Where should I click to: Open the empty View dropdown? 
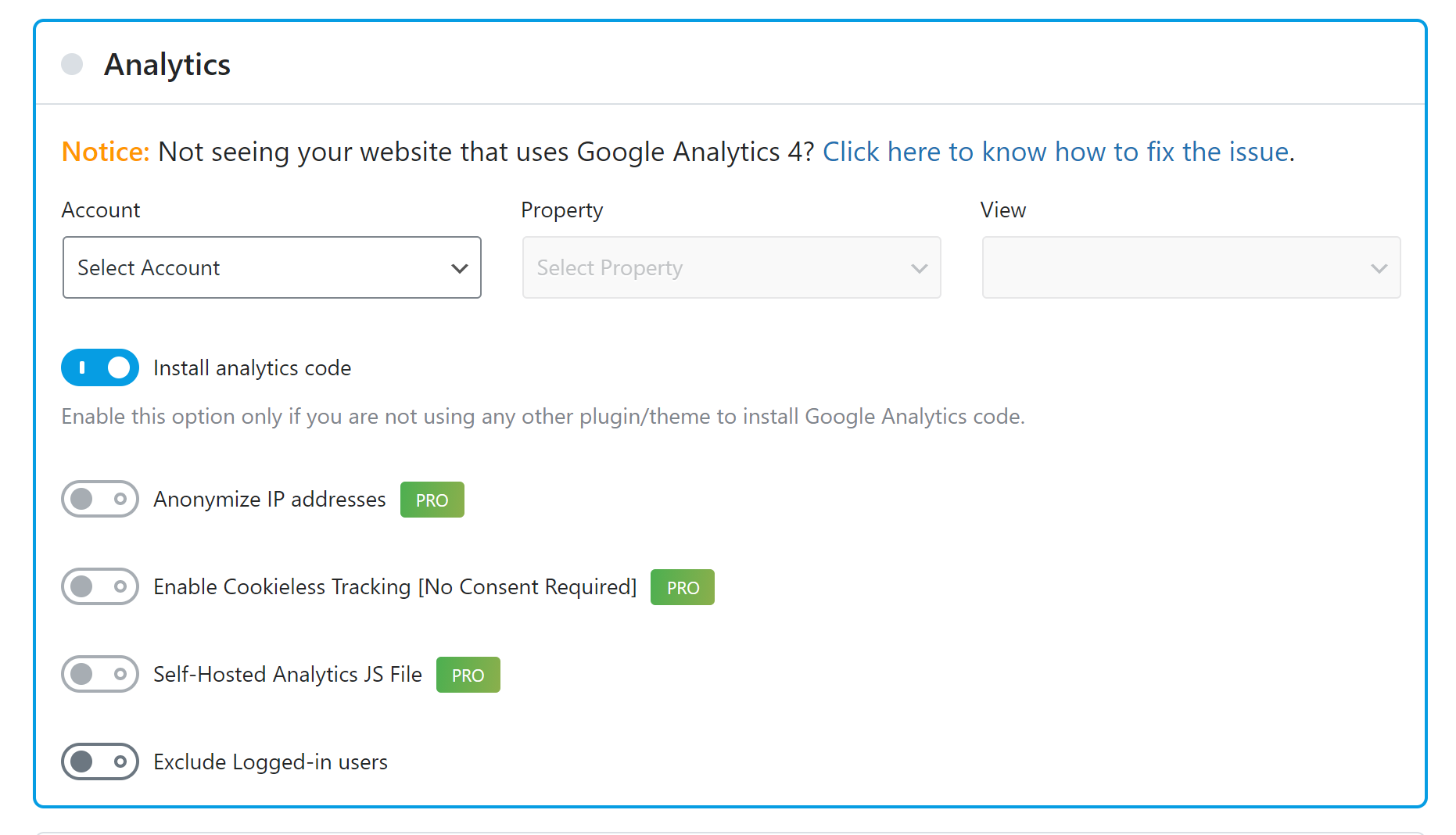pos(1191,267)
